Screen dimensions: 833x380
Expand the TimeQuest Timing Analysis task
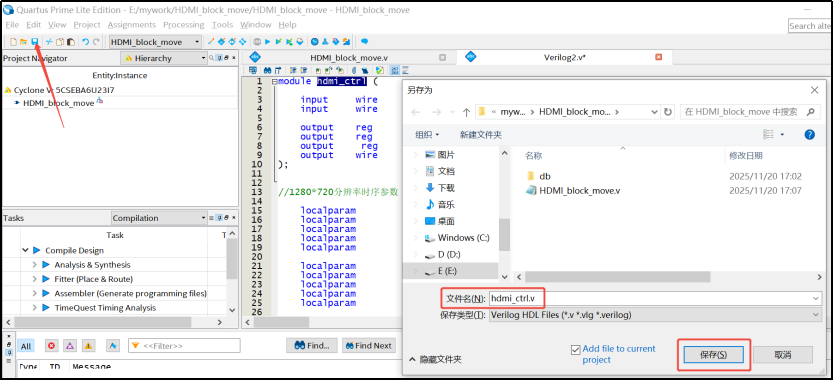[35, 308]
